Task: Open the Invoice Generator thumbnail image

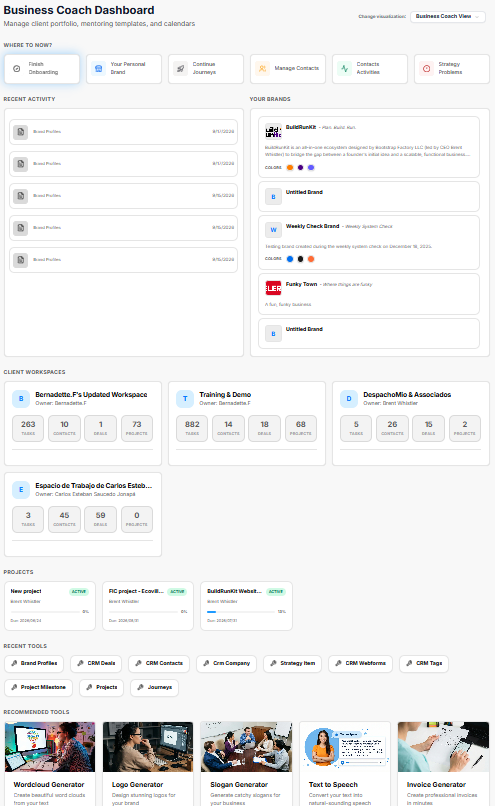Action: point(443,747)
